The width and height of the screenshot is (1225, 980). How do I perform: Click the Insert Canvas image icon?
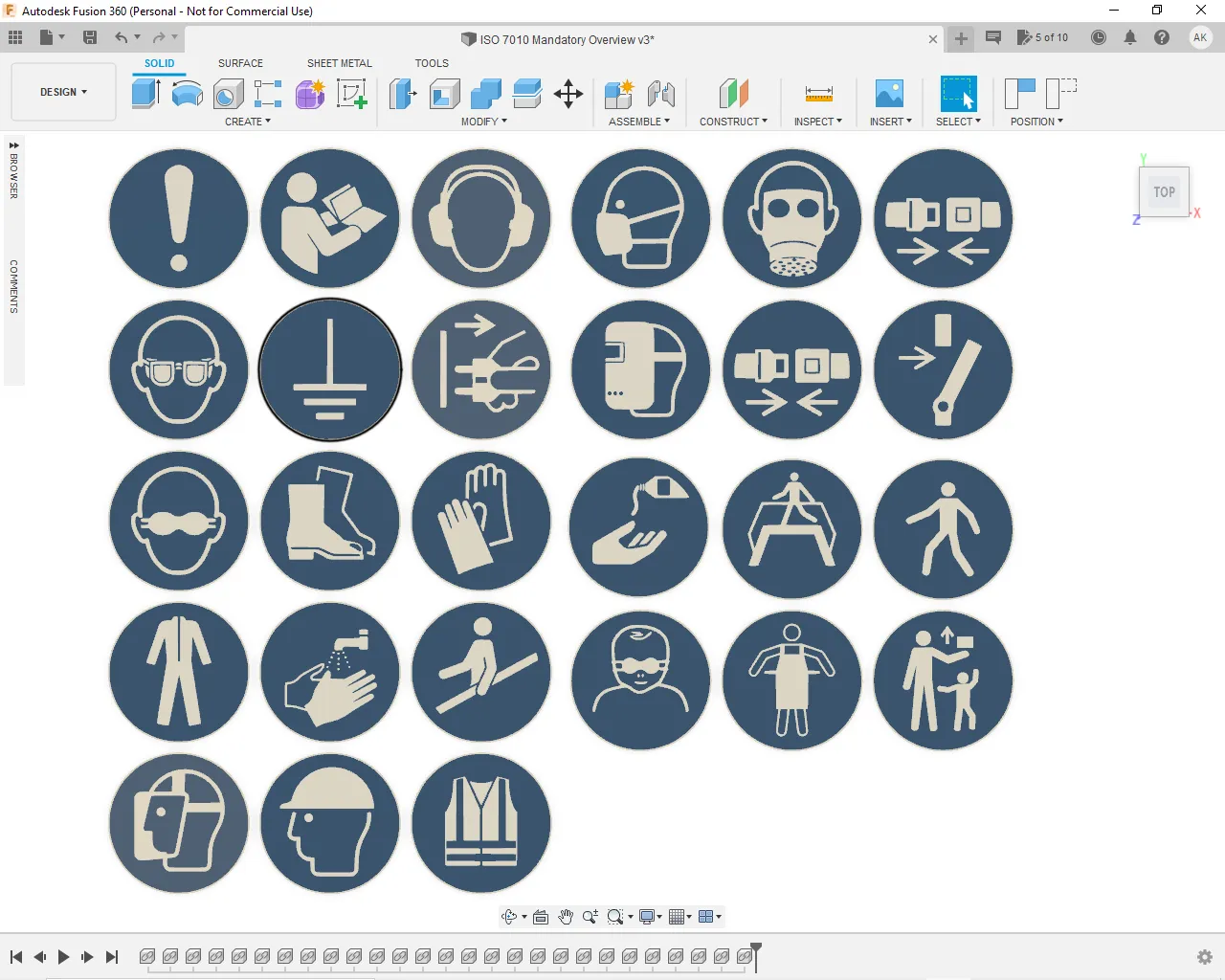pyautogui.click(x=889, y=93)
